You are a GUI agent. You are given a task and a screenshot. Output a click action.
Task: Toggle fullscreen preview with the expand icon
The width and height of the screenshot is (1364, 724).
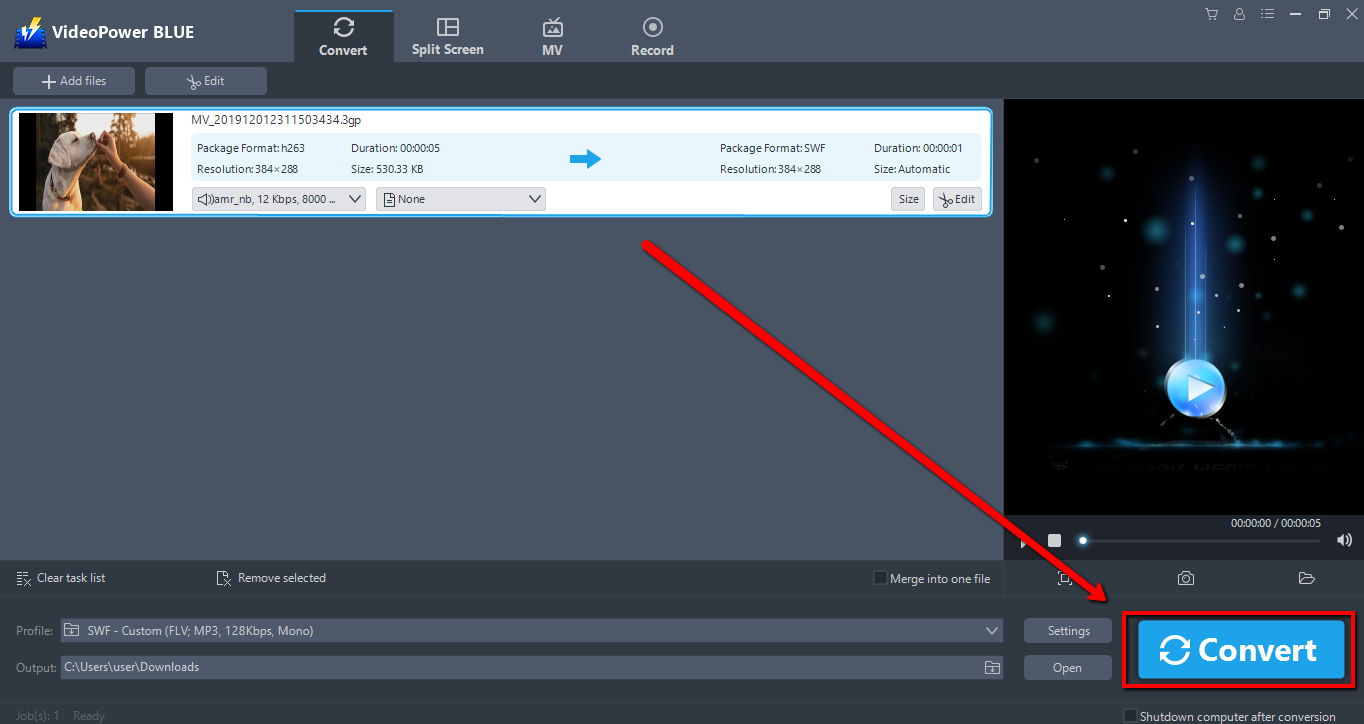pyautogui.click(x=1065, y=578)
